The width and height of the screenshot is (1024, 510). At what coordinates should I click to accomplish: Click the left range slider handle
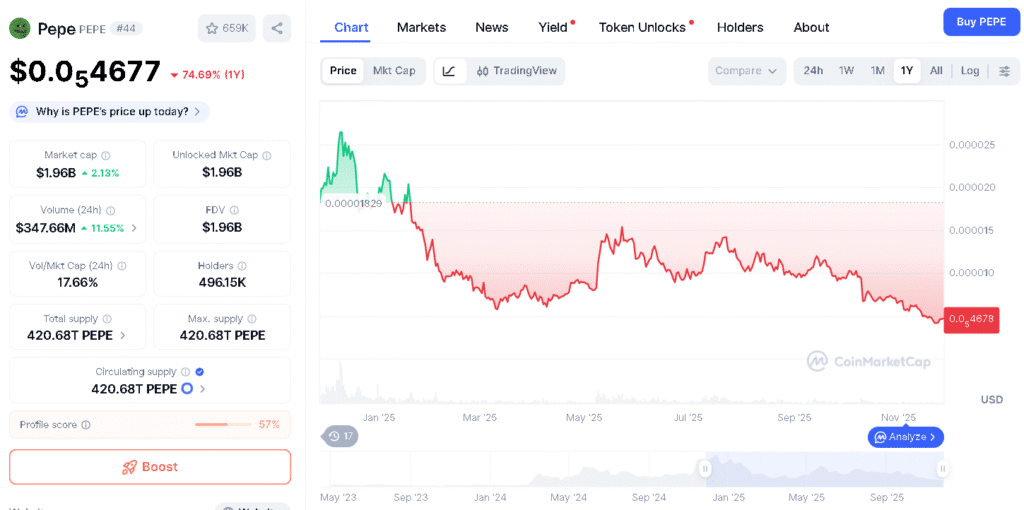pos(705,468)
